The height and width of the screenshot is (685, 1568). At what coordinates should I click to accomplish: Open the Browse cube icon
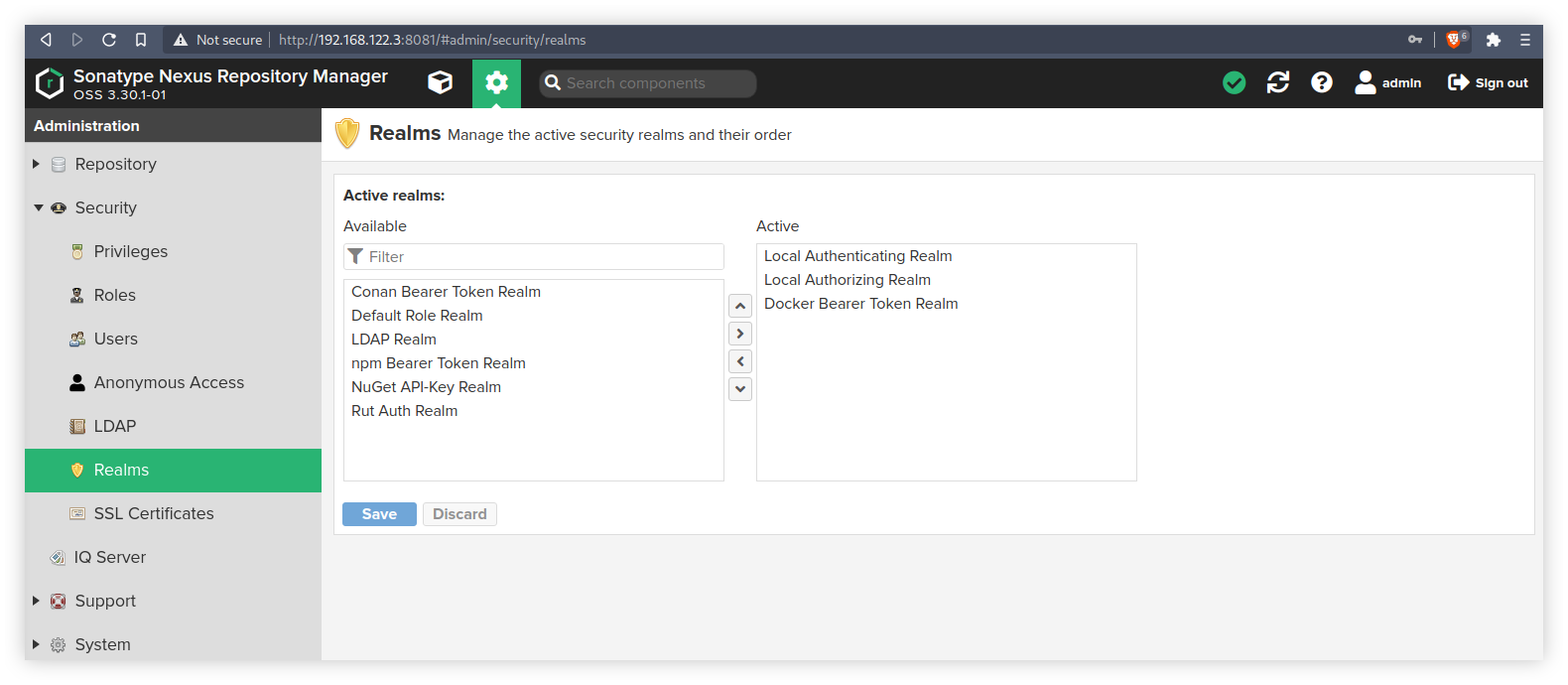click(x=440, y=82)
